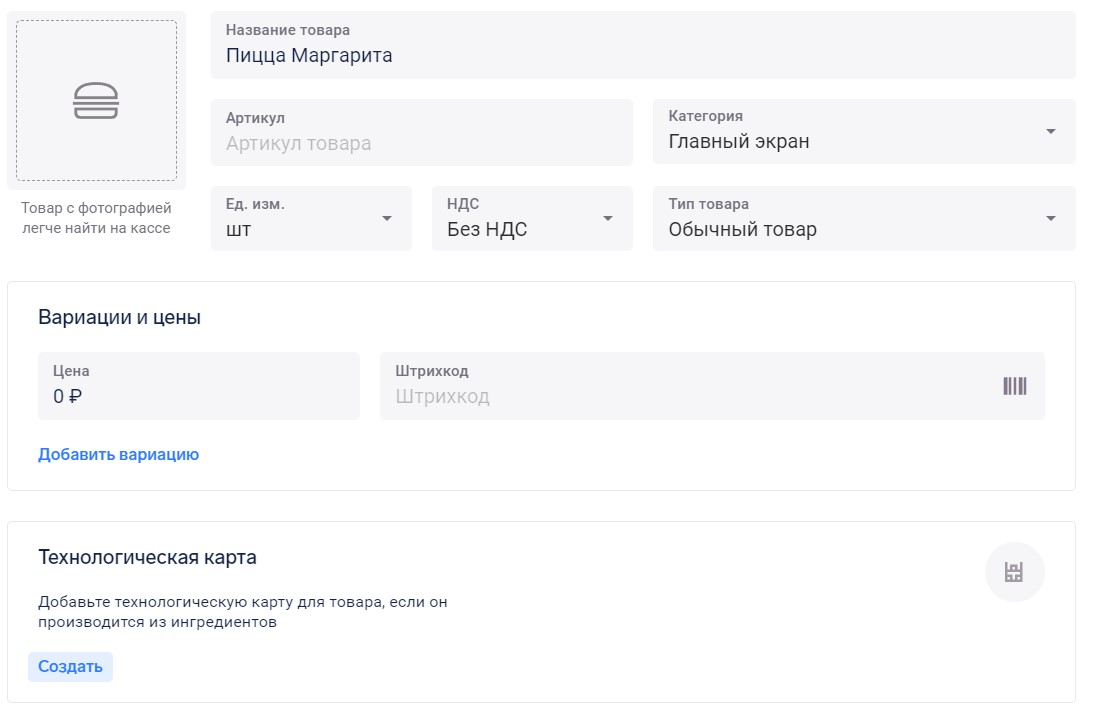Open the Категория dropdown
This screenshot has height=723, width=1099.
864,132
